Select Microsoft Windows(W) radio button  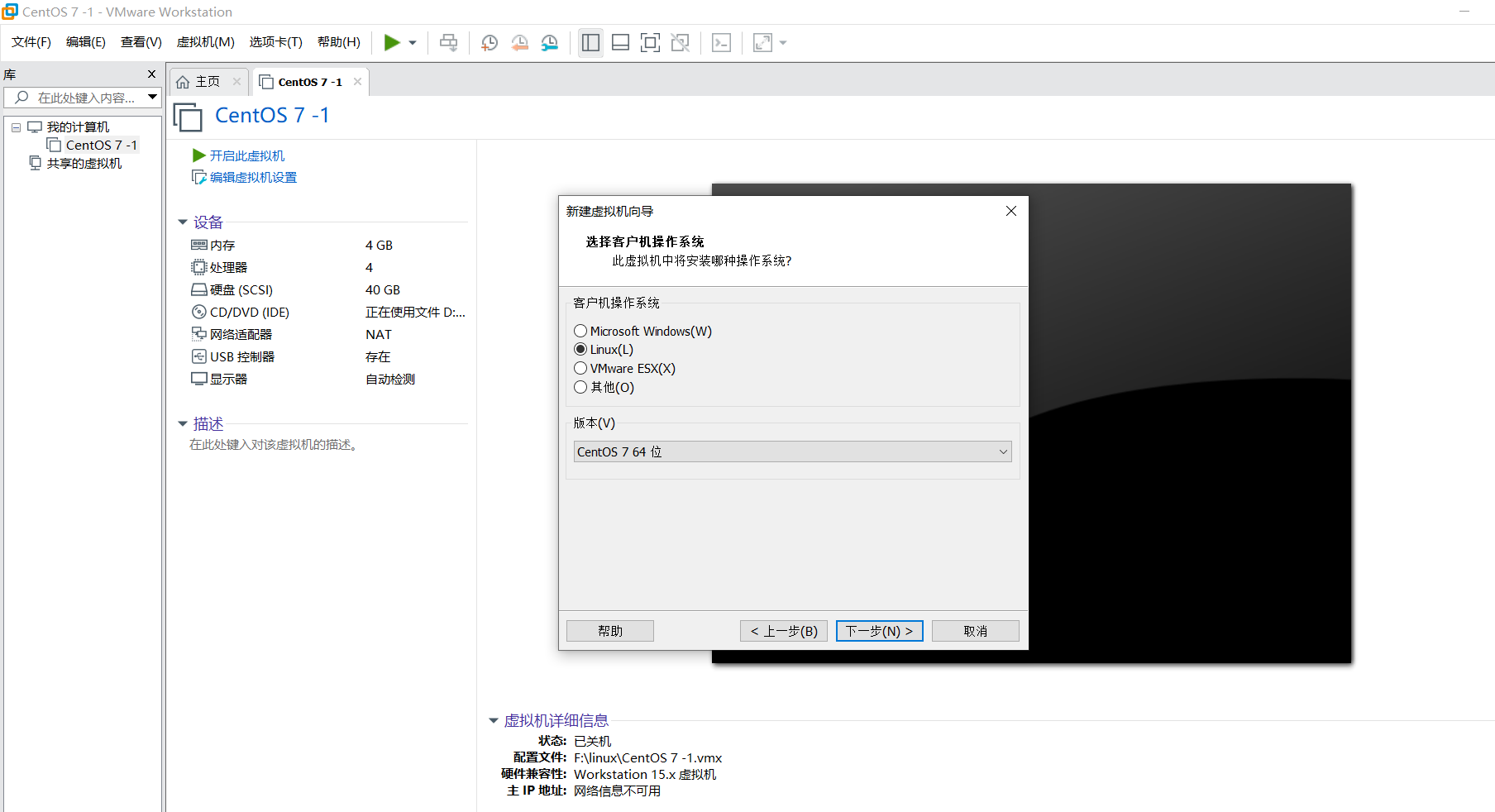point(580,331)
